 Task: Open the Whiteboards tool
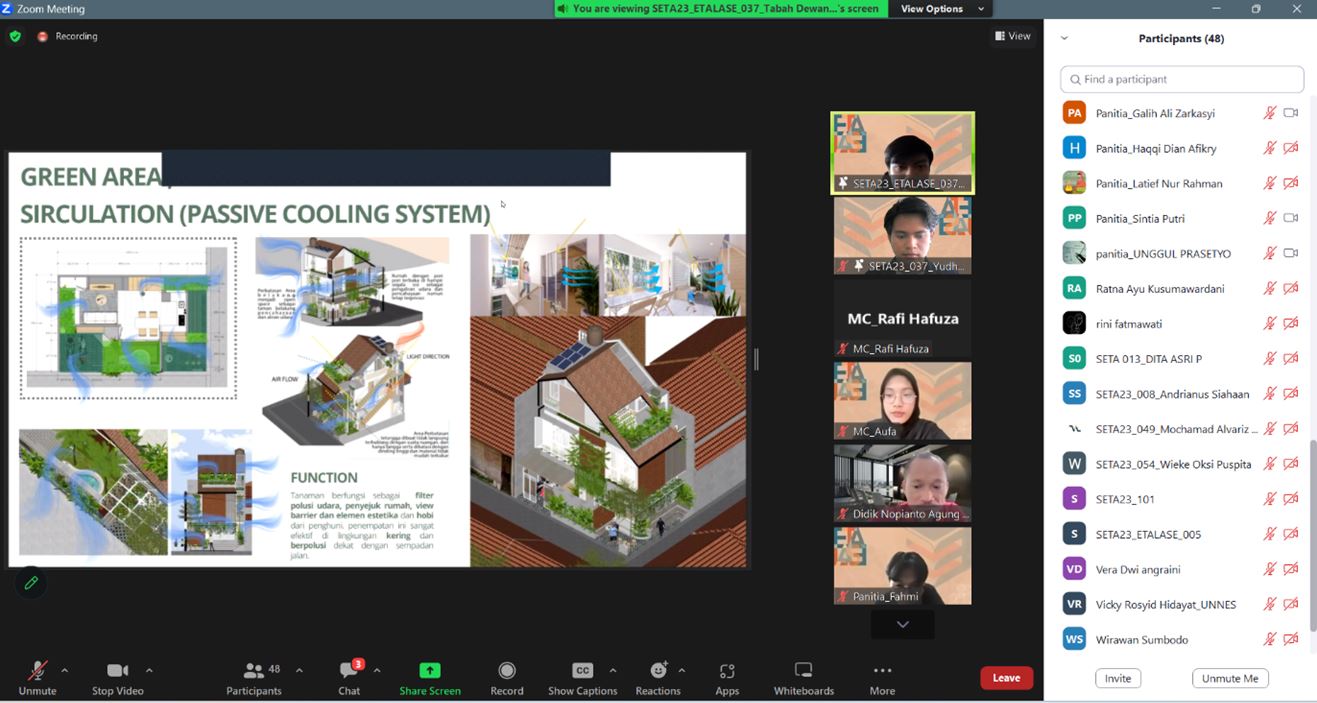click(x=803, y=671)
